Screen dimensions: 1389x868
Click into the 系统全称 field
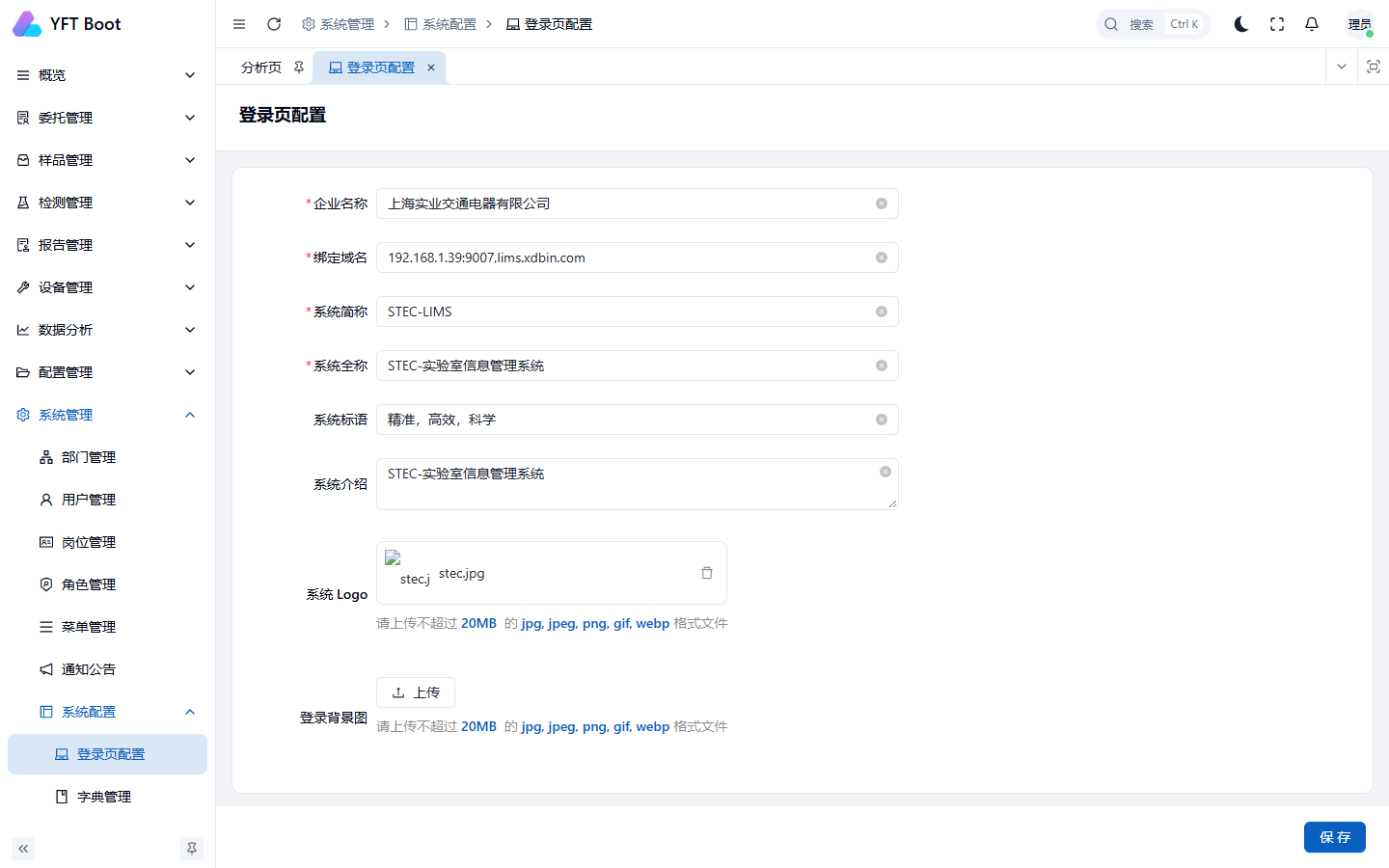coord(637,366)
